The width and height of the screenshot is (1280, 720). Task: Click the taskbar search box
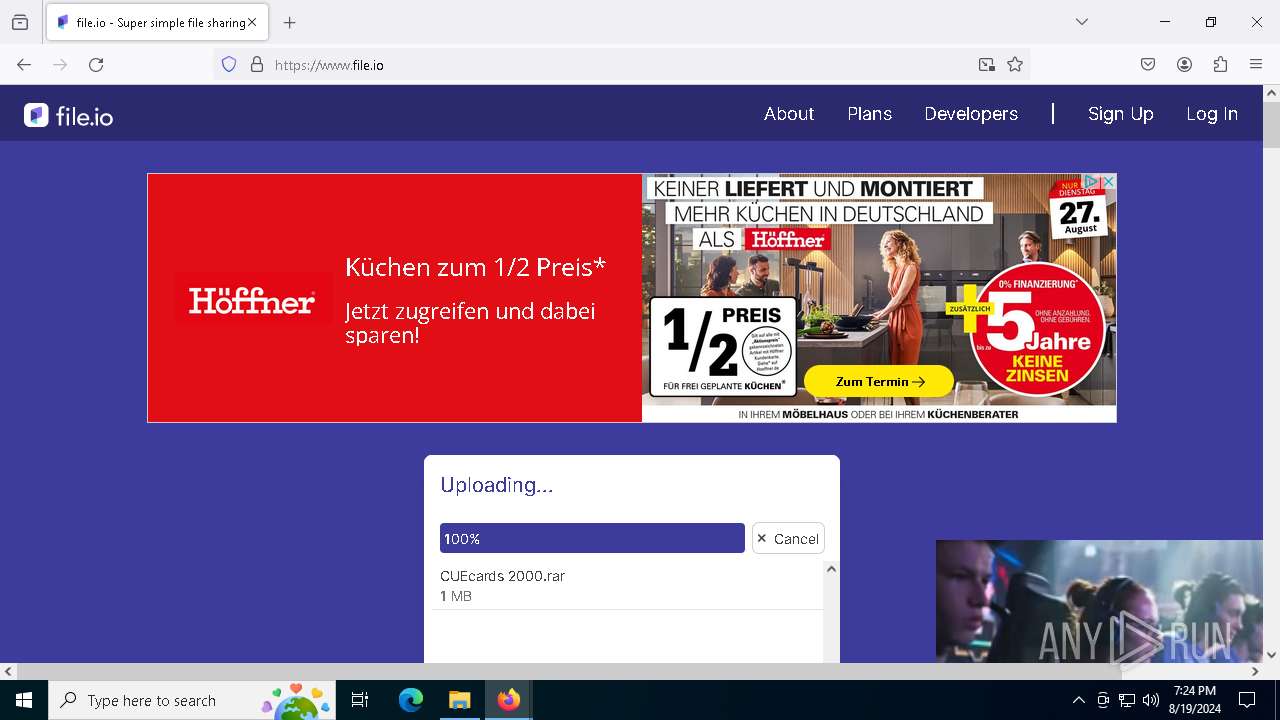[x=192, y=700]
